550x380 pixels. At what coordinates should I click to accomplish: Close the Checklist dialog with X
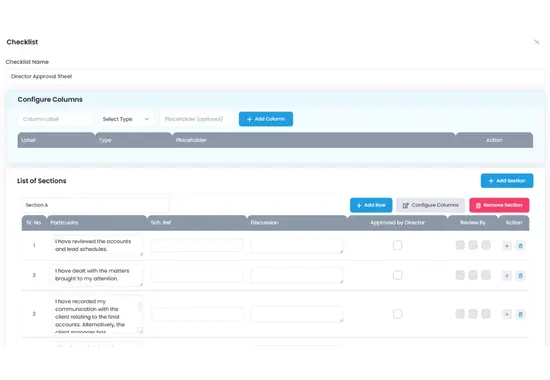(537, 42)
